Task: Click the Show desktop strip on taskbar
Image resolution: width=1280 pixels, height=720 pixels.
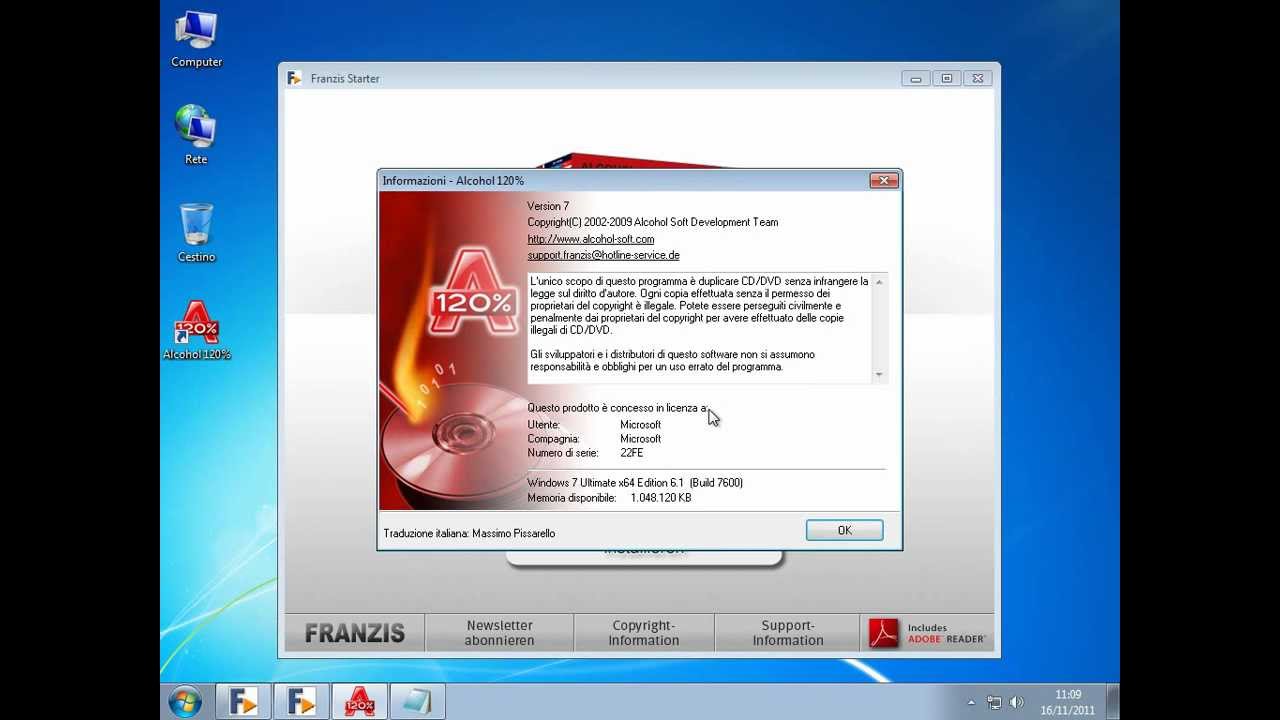Action: pyautogui.click(x=1113, y=702)
